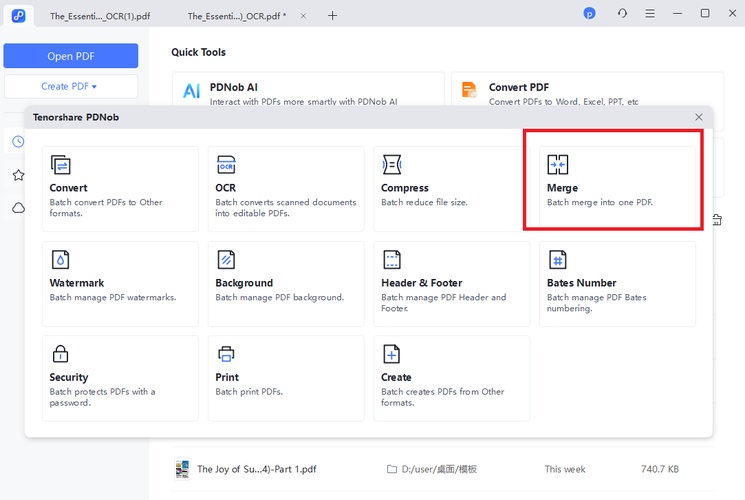
Task: Open the Background tool icon
Action: (226, 260)
